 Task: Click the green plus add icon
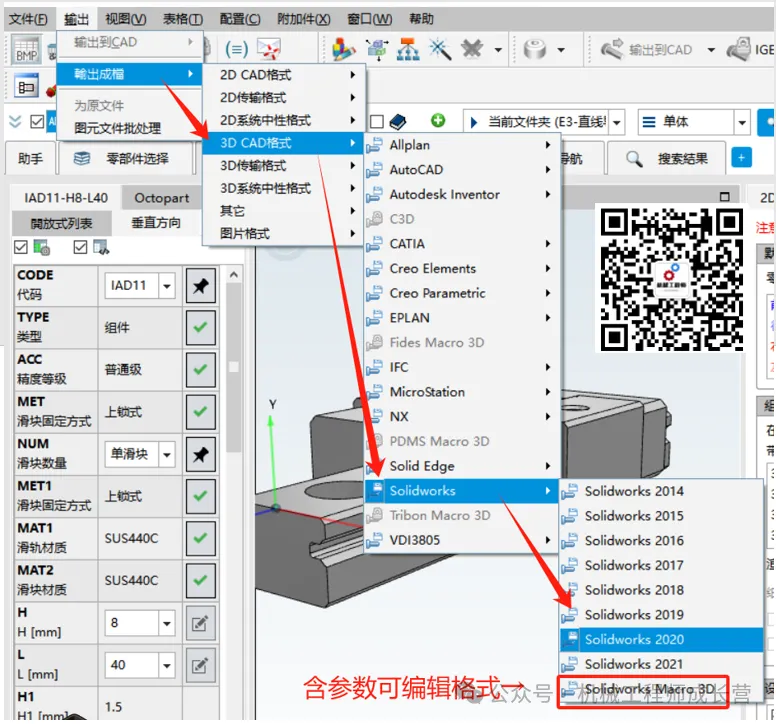(x=438, y=120)
